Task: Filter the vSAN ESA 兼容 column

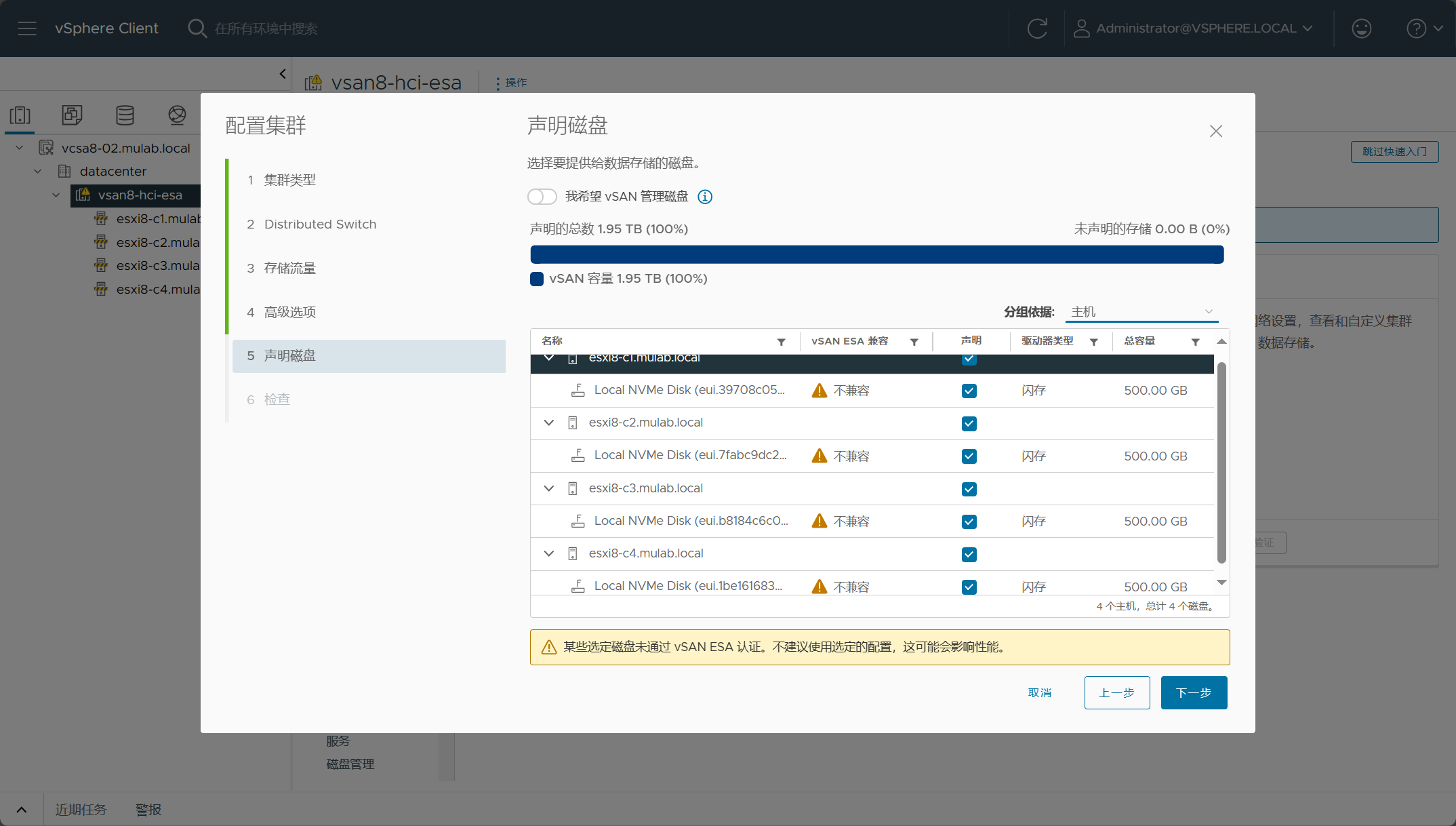Action: (914, 342)
